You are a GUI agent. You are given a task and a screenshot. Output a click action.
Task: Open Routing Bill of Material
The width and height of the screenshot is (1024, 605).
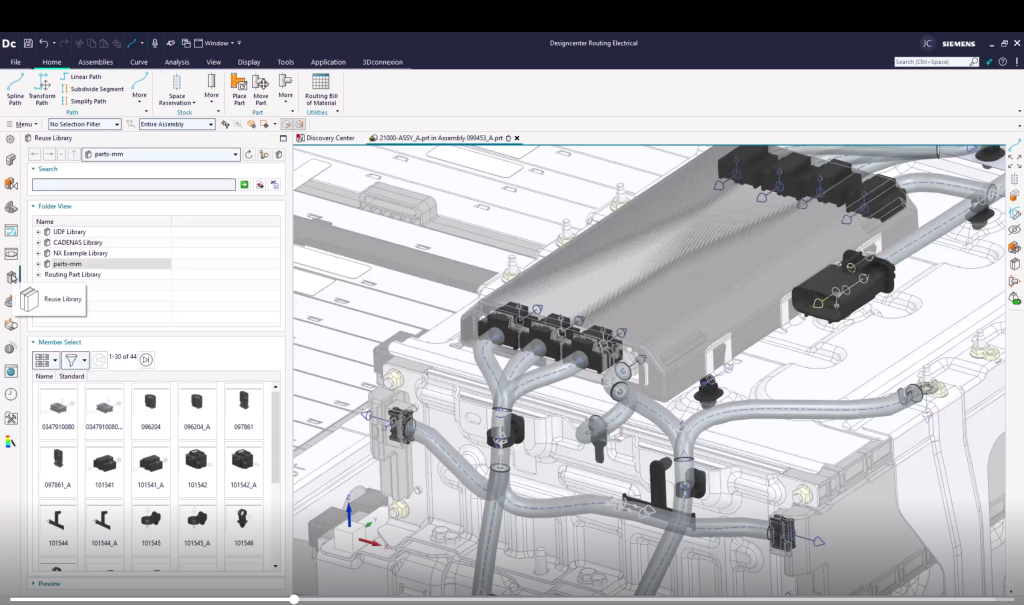click(x=321, y=89)
